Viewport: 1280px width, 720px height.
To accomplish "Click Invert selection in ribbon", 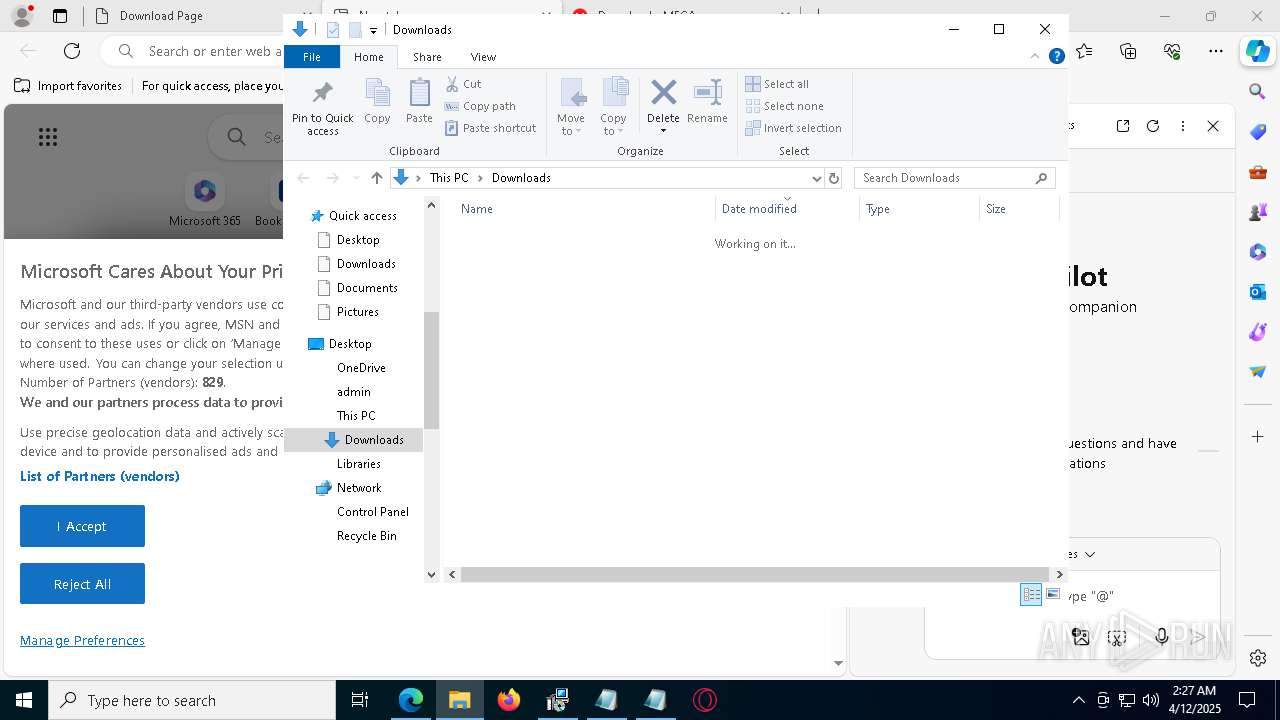I will click(794, 128).
